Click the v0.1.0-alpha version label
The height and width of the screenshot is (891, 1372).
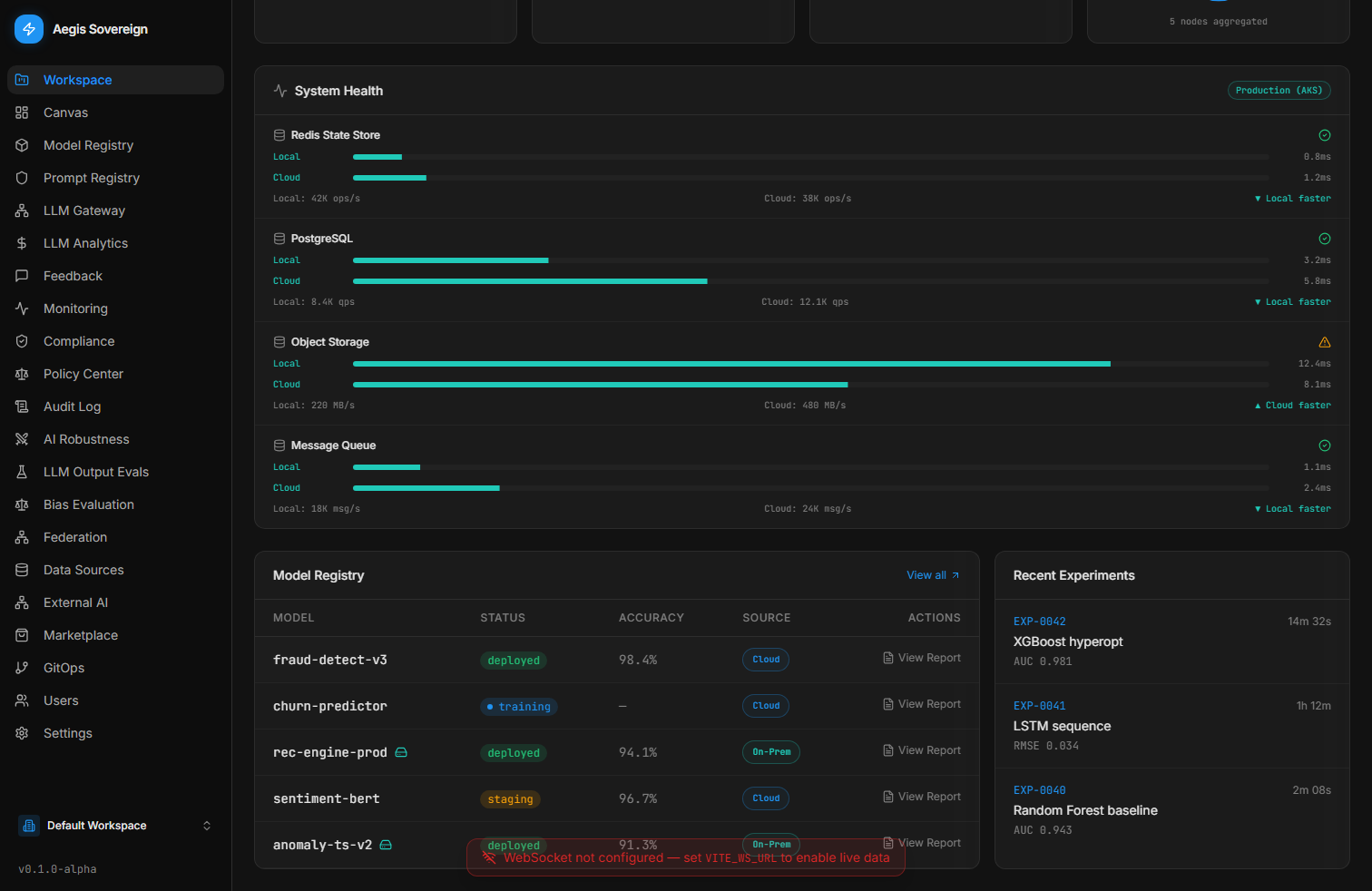[57, 869]
